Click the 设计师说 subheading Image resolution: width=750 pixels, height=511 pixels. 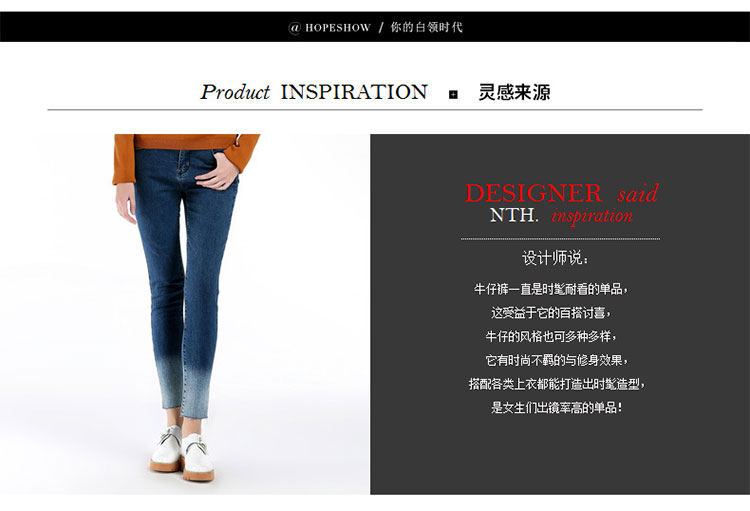[555, 258]
